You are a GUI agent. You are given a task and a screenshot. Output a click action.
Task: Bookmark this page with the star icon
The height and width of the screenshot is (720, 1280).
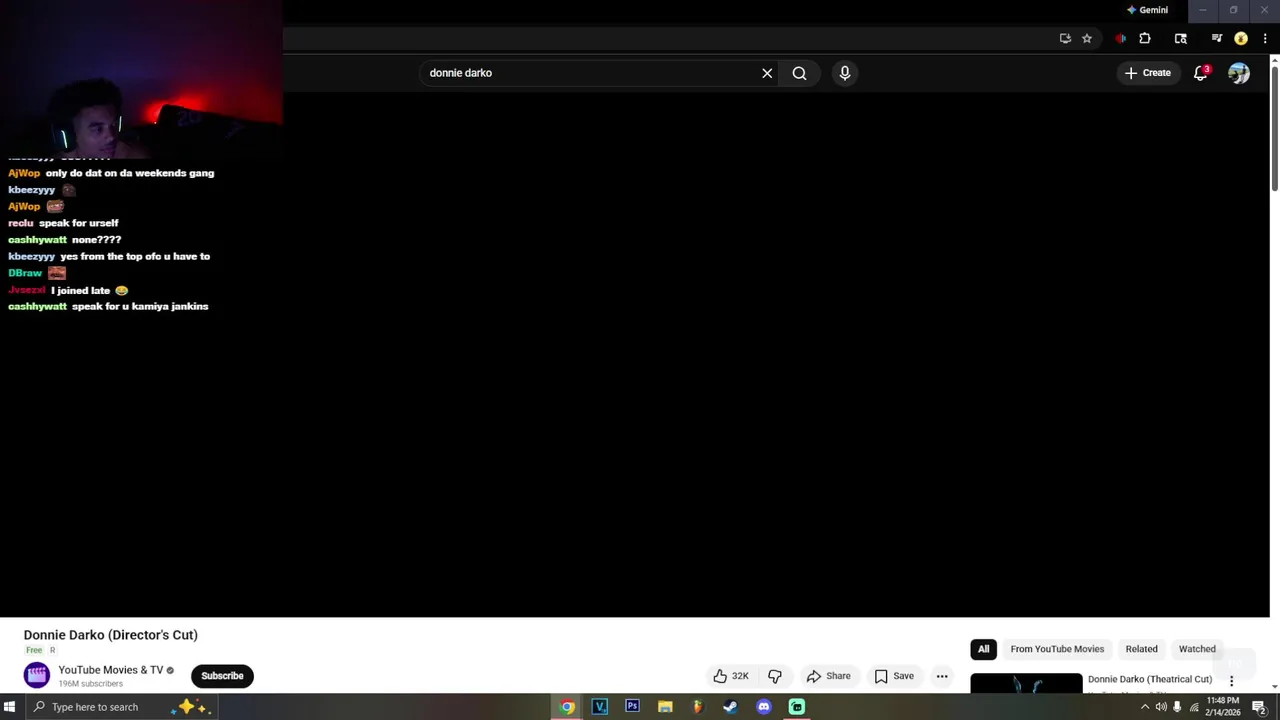1087,39
